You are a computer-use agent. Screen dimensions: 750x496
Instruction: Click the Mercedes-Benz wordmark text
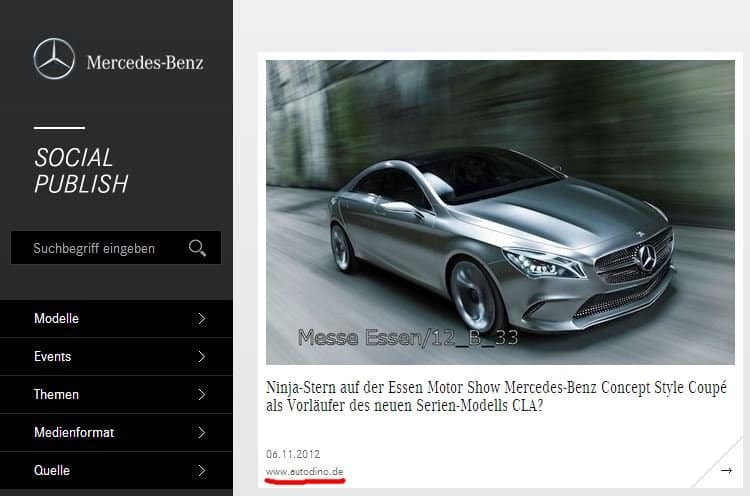tap(145, 62)
